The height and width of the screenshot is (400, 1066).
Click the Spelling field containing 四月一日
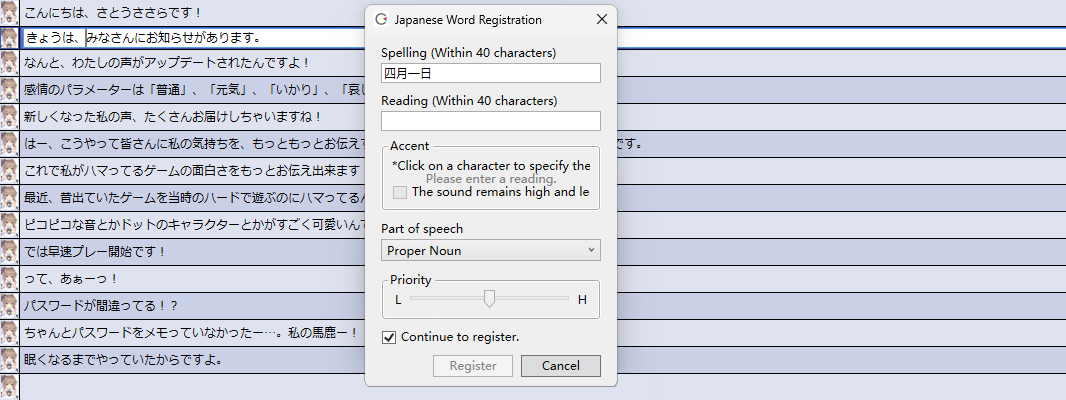tap(490, 73)
